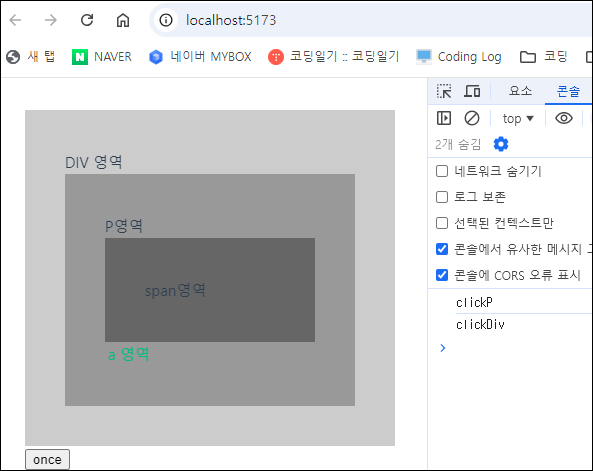Open the 네이버 MYBOX bookmark
This screenshot has height=471, width=593.
pos(200,57)
